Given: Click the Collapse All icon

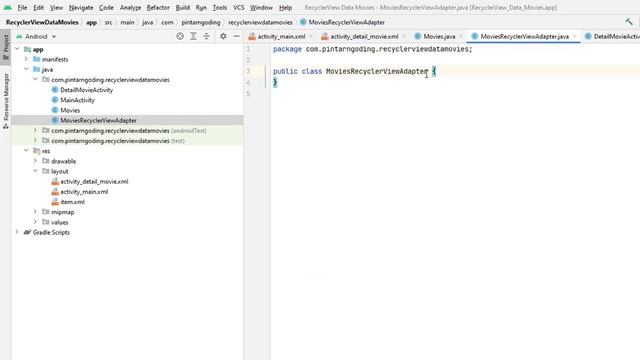Looking at the screenshot, I should click(207, 36).
